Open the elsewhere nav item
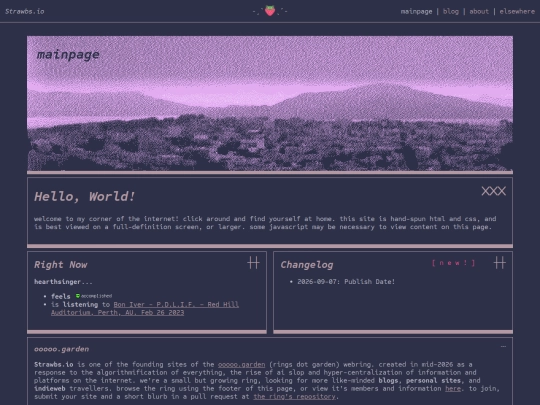The image size is (540, 405). [x=517, y=11]
